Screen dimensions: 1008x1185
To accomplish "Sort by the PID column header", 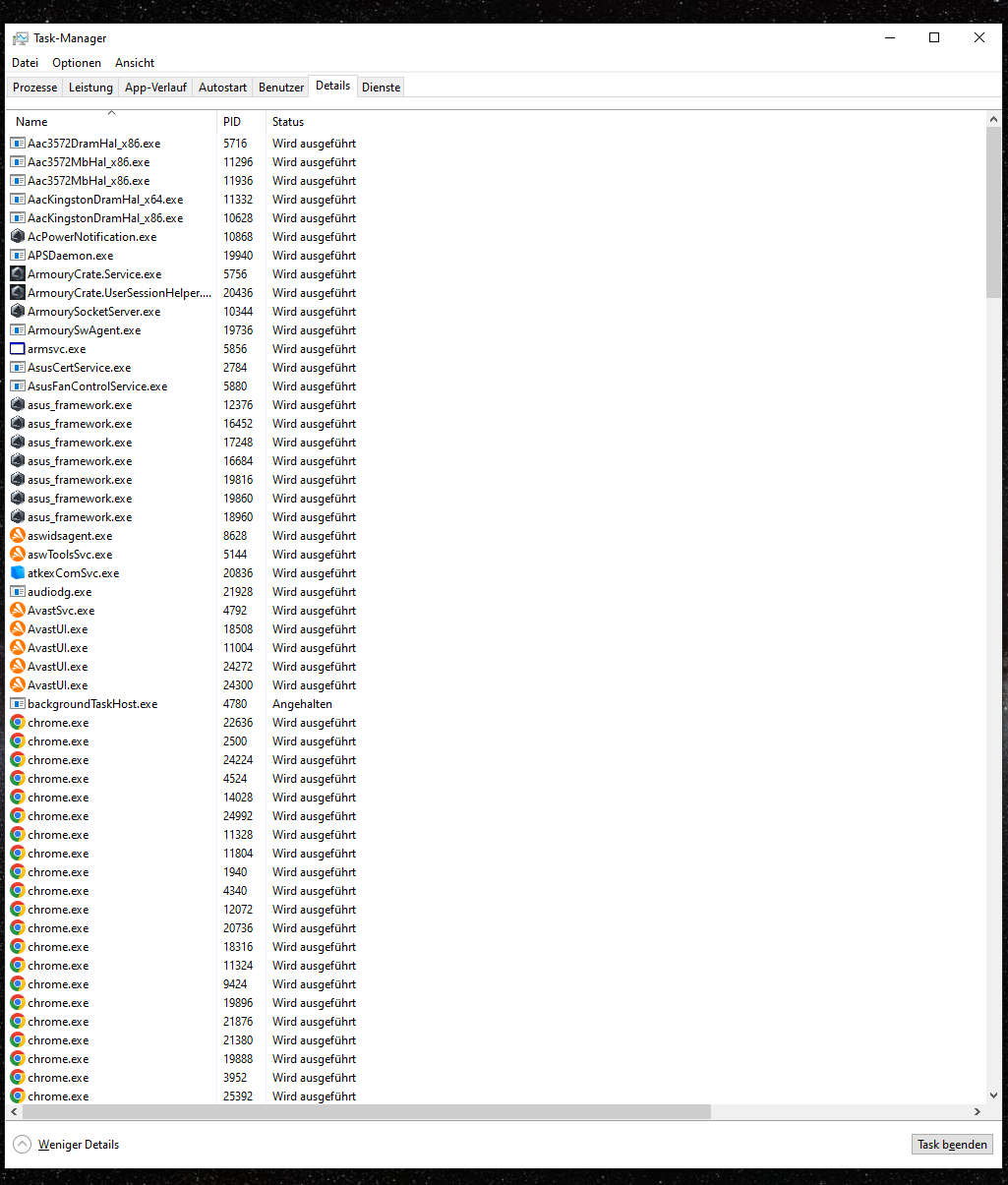I will [x=241, y=122].
